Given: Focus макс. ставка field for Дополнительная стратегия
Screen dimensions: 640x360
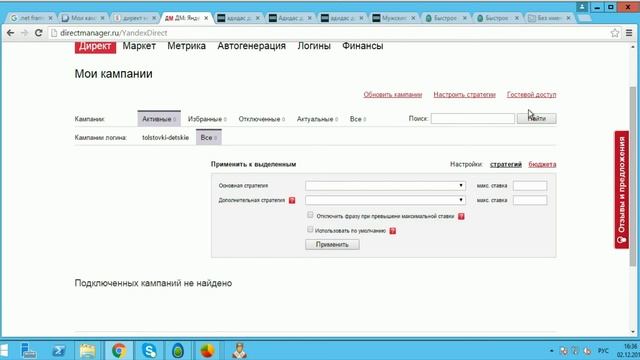Looking at the screenshot, I should click(x=530, y=200).
